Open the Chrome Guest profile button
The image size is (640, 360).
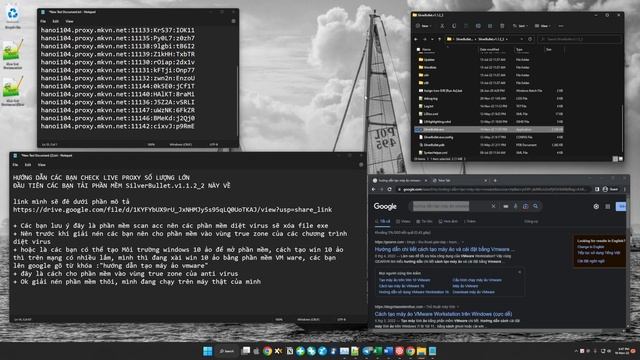click(x=611, y=189)
